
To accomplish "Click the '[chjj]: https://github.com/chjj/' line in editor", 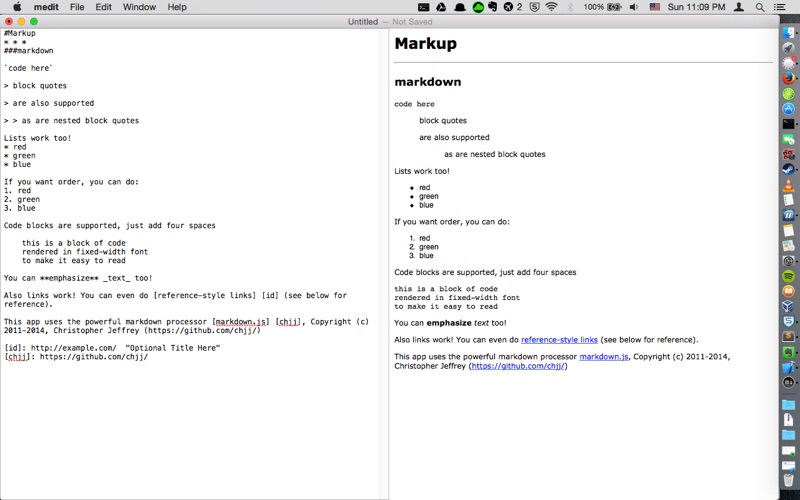I will pos(76,357).
